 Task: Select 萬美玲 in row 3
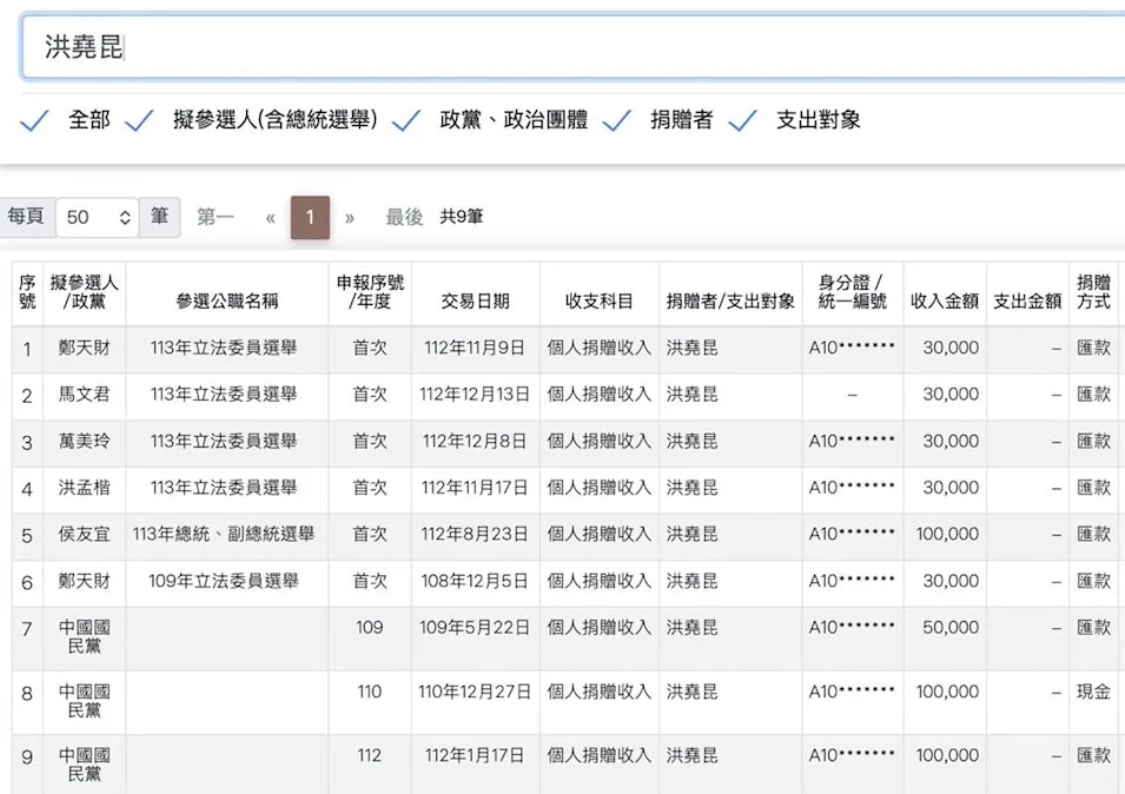click(84, 441)
